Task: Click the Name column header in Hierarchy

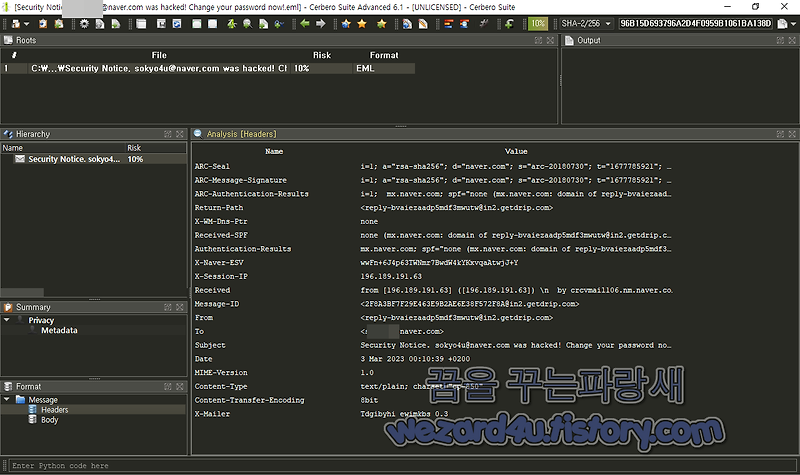Action: [x=63, y=148]
